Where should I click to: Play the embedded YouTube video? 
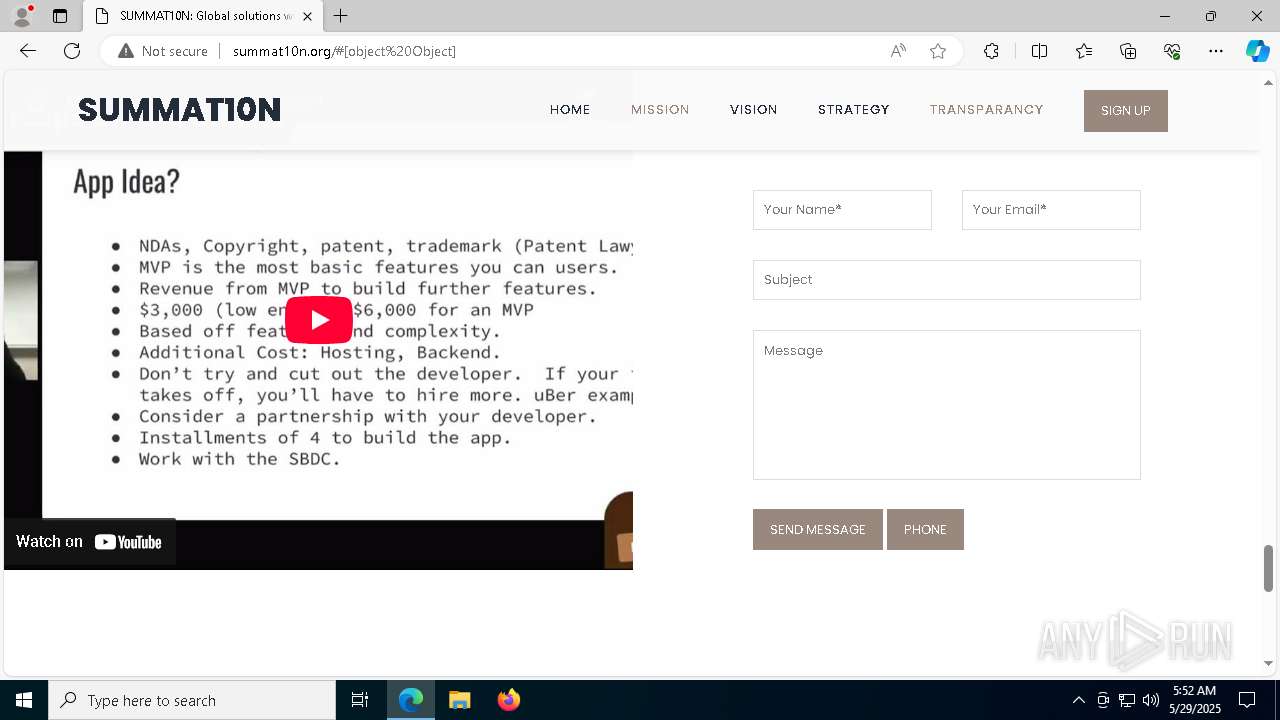coord(319,320)
